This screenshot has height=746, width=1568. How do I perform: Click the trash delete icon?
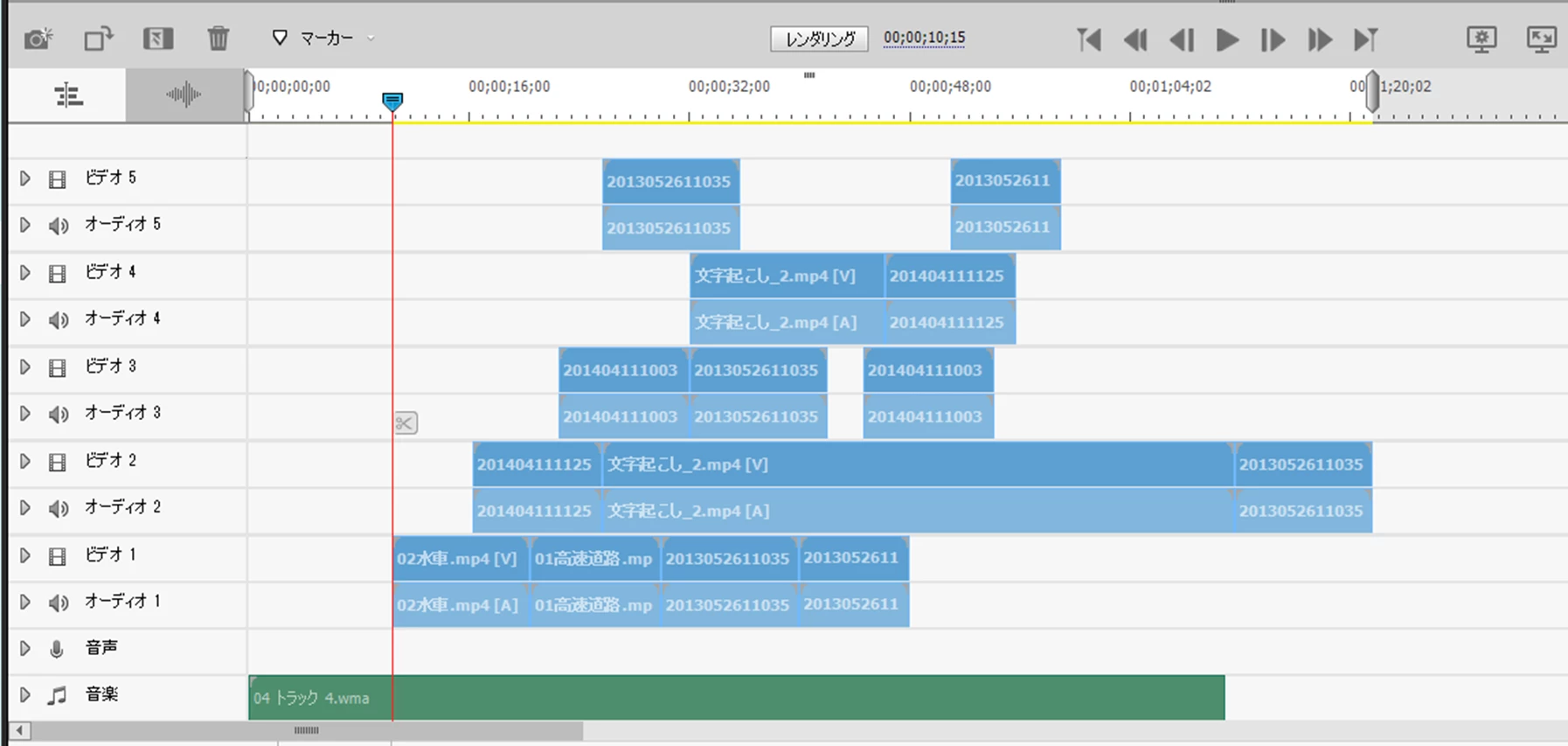coord(219,38)
